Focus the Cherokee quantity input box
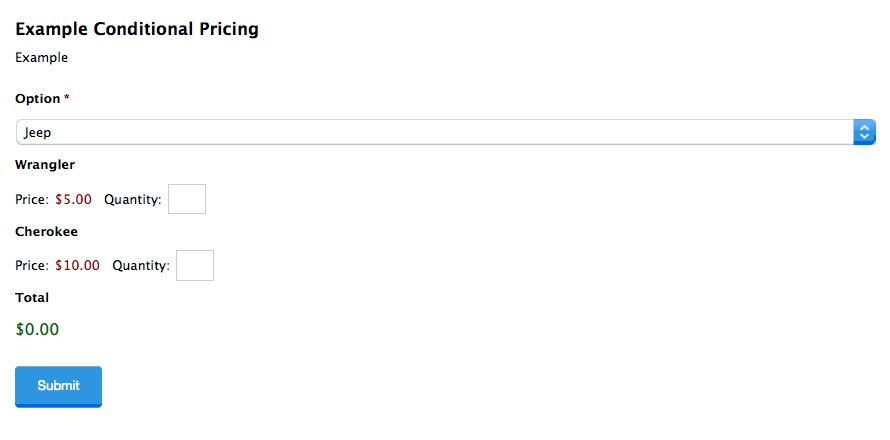Viewport: 890px width, 440px height. 195,265
